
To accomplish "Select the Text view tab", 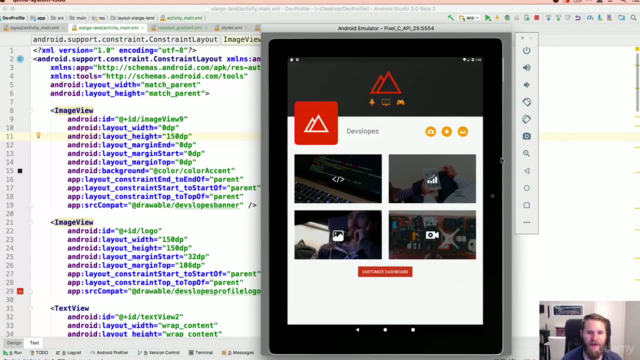I will point(34,343).
